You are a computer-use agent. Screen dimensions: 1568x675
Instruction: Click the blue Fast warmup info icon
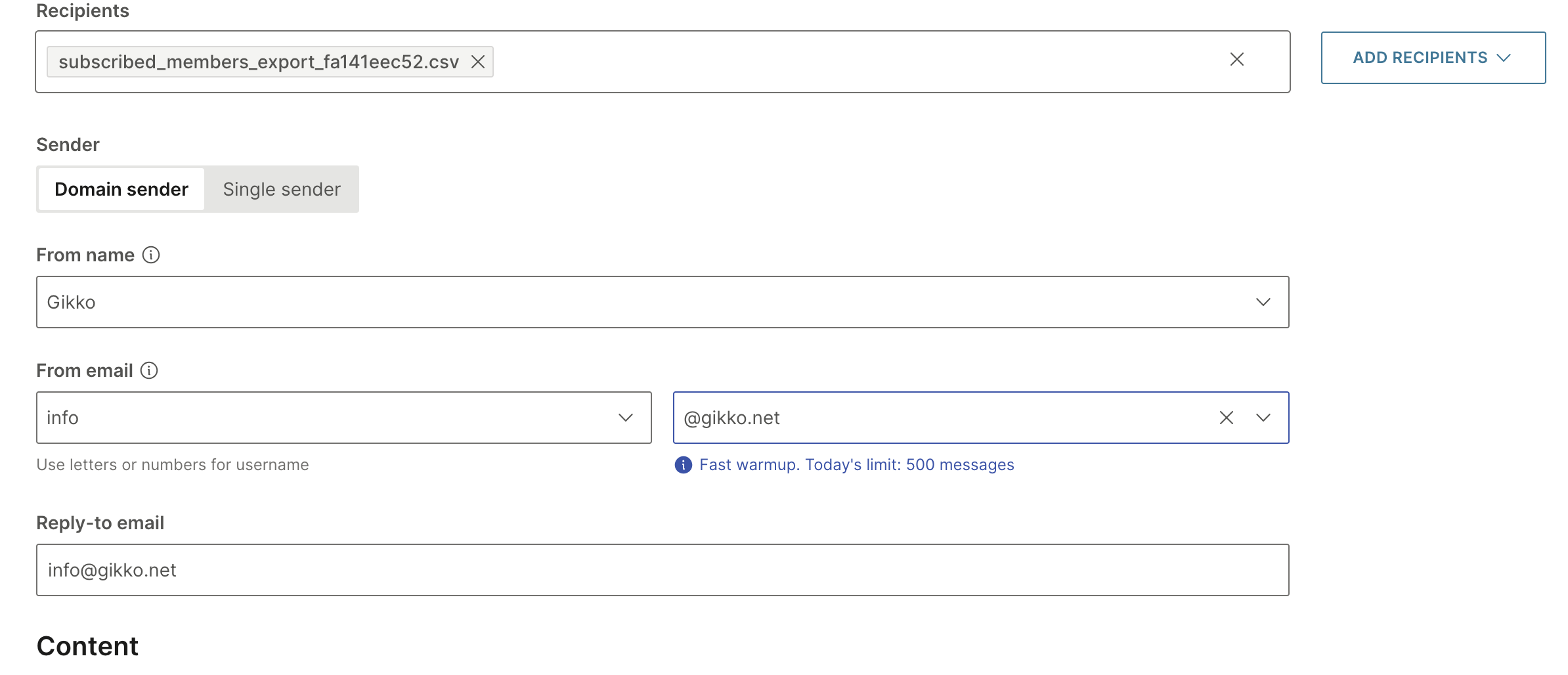click(683, 465)
